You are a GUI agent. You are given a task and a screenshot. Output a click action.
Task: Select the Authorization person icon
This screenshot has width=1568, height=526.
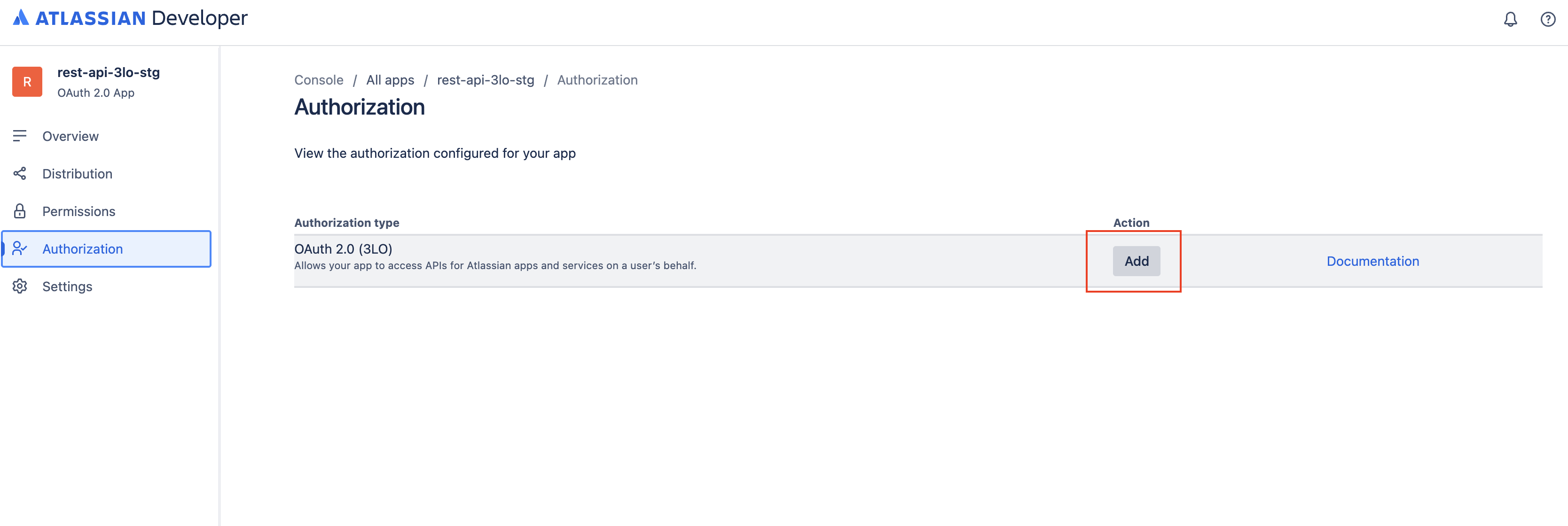(x=20, y=249)
